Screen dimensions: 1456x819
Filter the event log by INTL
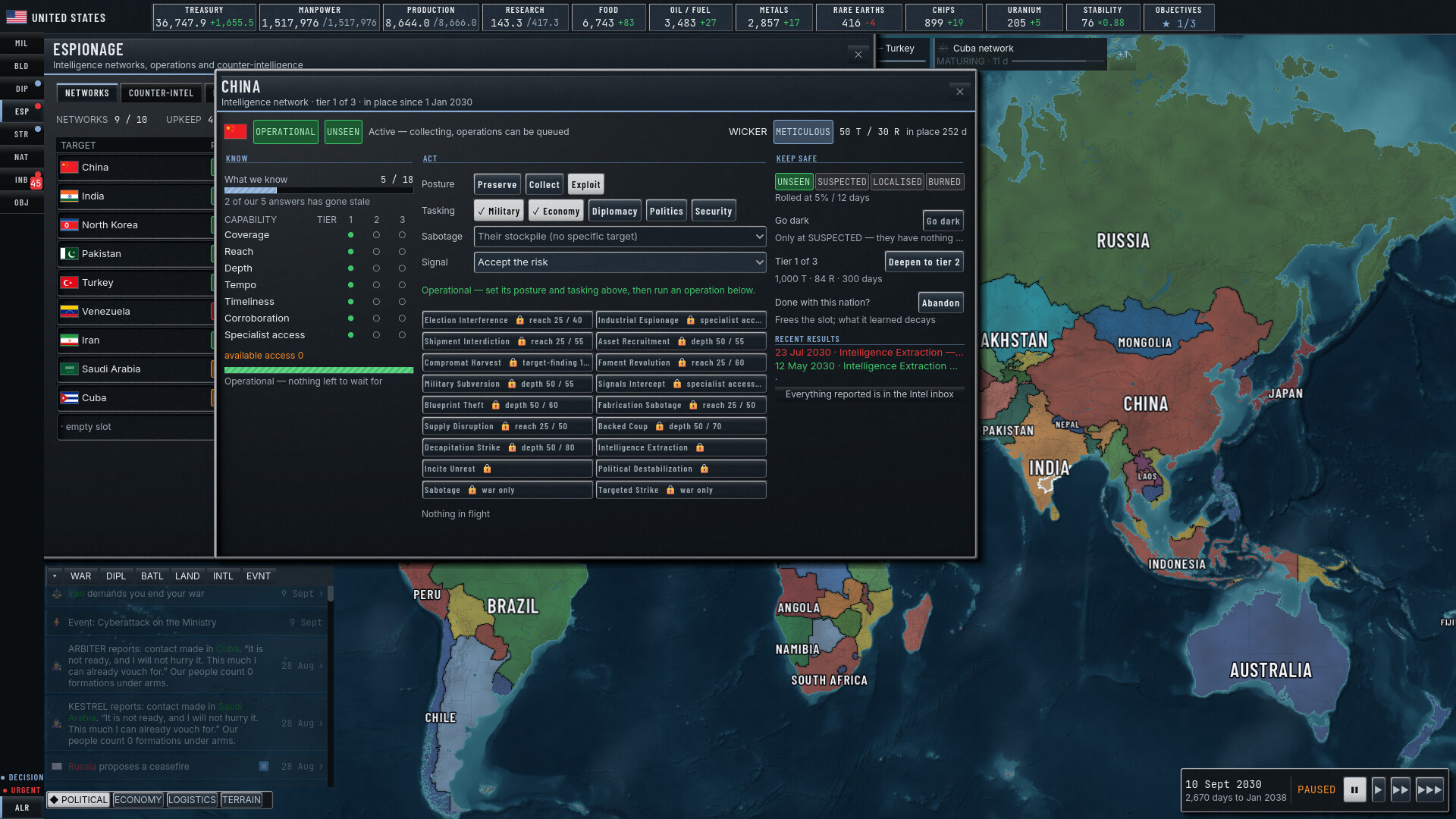pyautogui.click(x=223, y=576)
